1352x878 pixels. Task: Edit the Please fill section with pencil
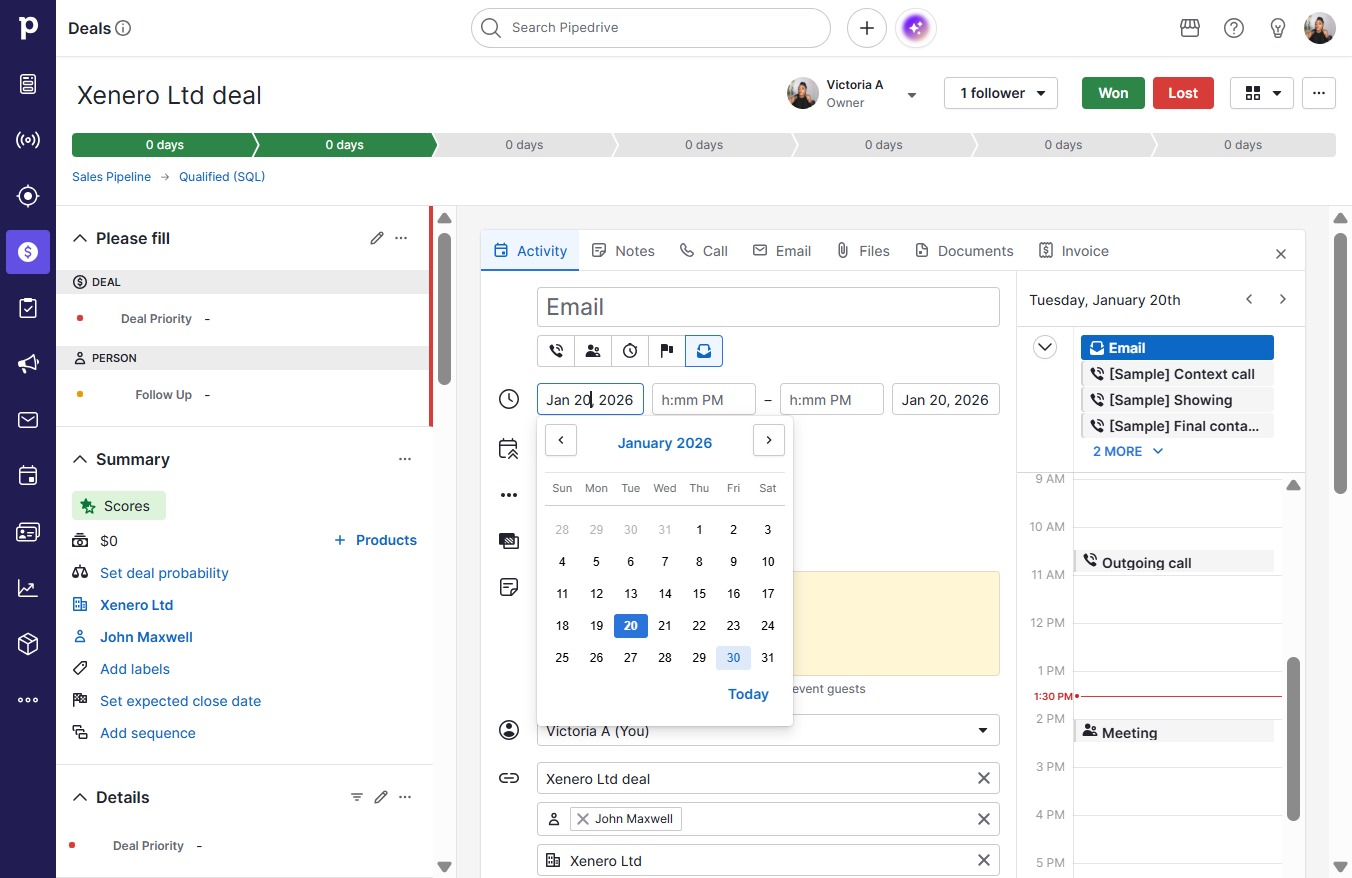[377, 238]
